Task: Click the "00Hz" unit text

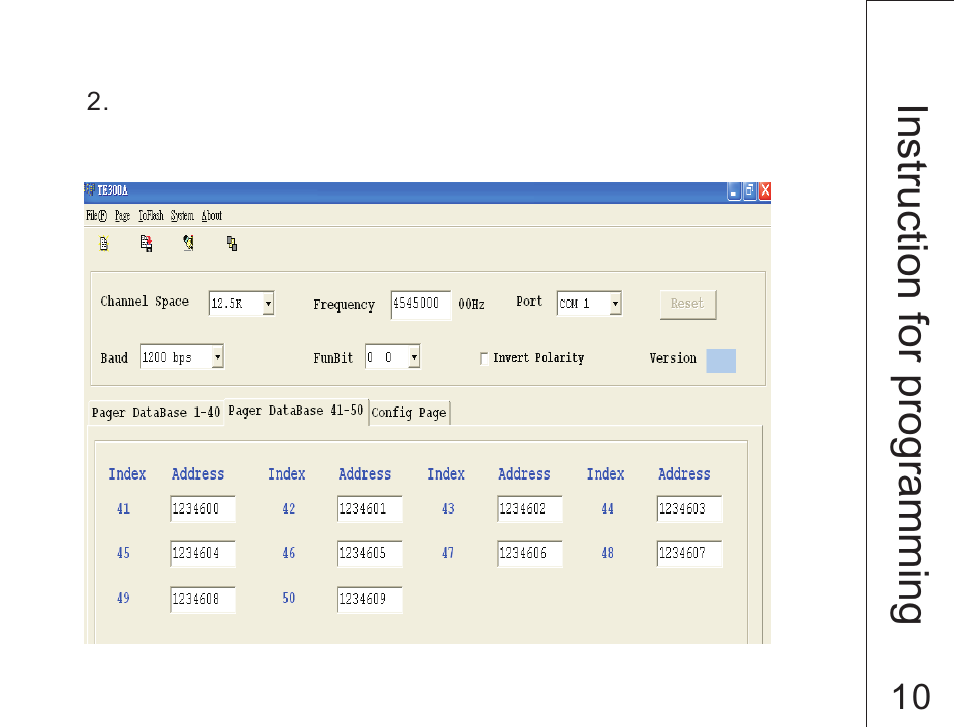Action: point(472,304)
